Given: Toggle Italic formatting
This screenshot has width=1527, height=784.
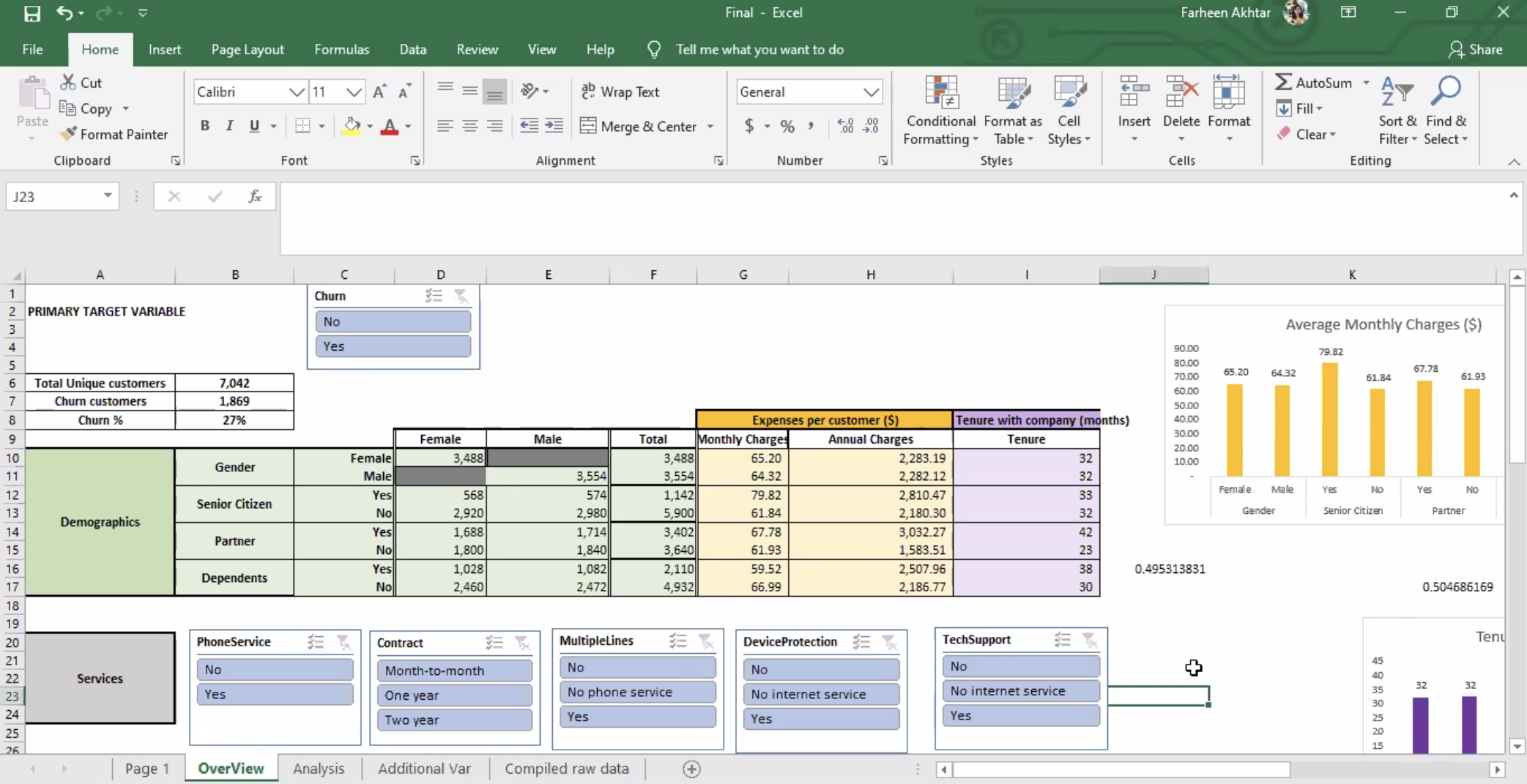Looking at the screenshot, I should coord(229,126).
